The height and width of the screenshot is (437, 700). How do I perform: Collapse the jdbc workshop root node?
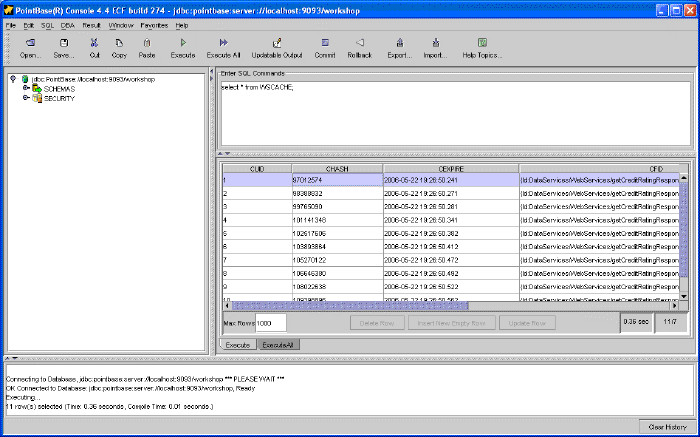point(13,79)
